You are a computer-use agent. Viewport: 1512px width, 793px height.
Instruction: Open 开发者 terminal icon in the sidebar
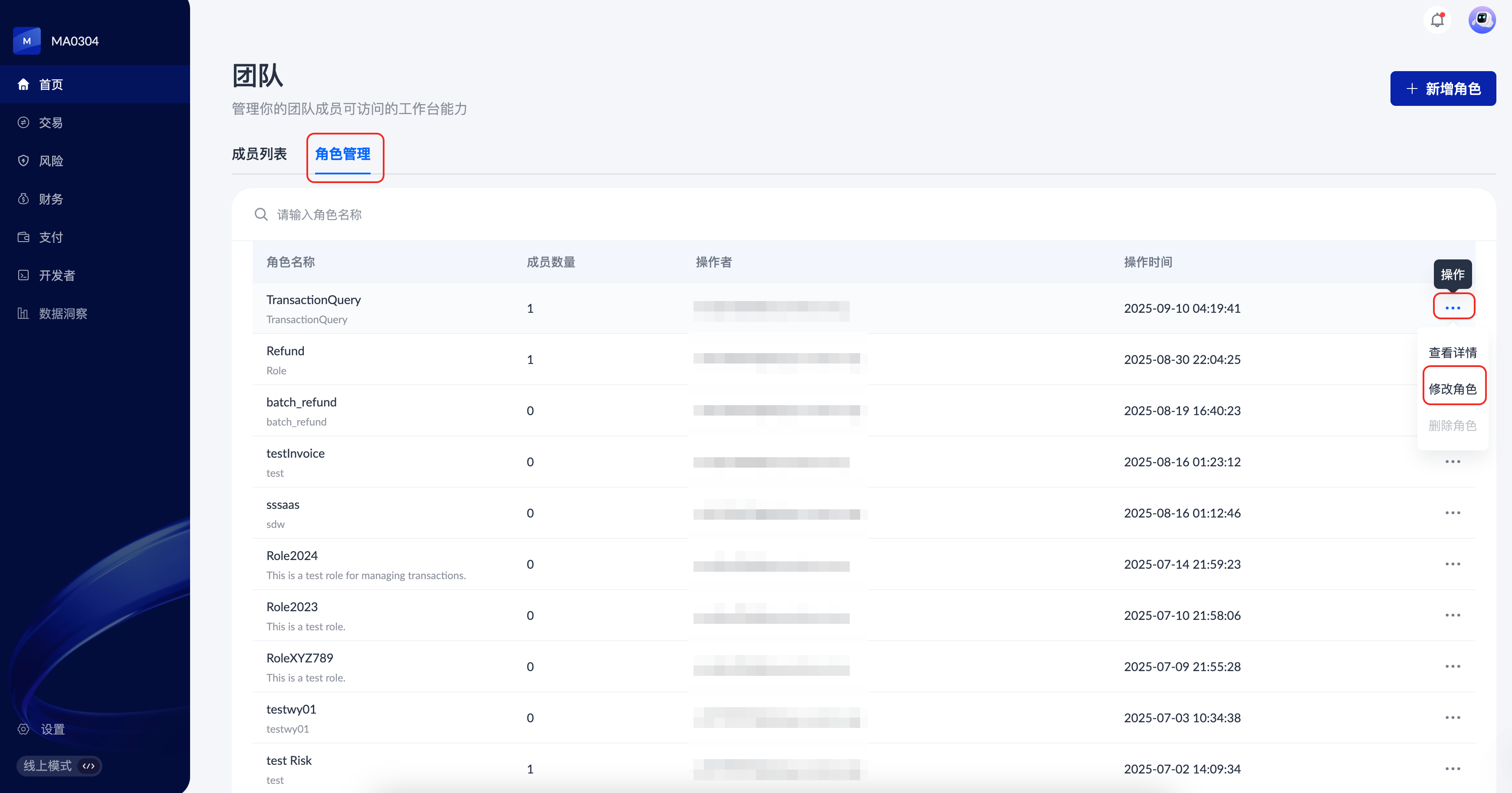click(x=23, y=275)
